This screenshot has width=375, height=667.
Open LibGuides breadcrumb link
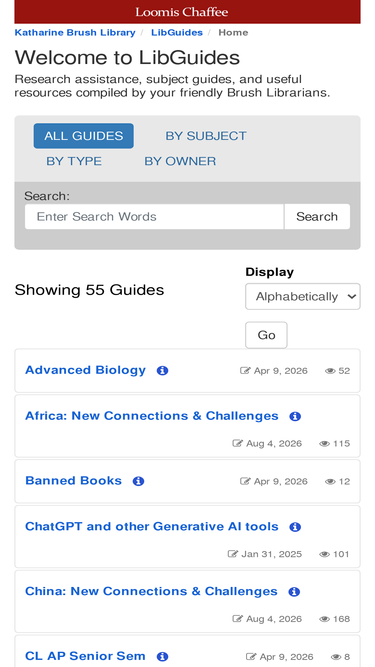pos(177,32)
